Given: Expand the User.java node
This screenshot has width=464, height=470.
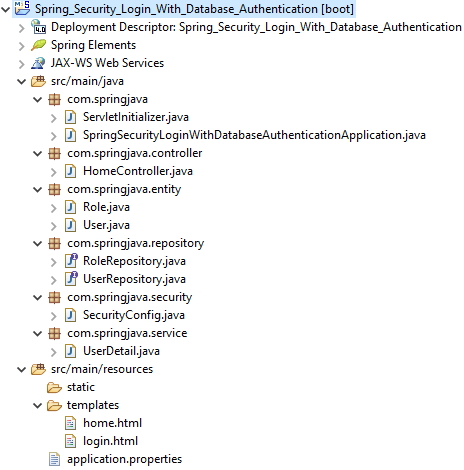Looking at the screenshot, I should [54, 226].
